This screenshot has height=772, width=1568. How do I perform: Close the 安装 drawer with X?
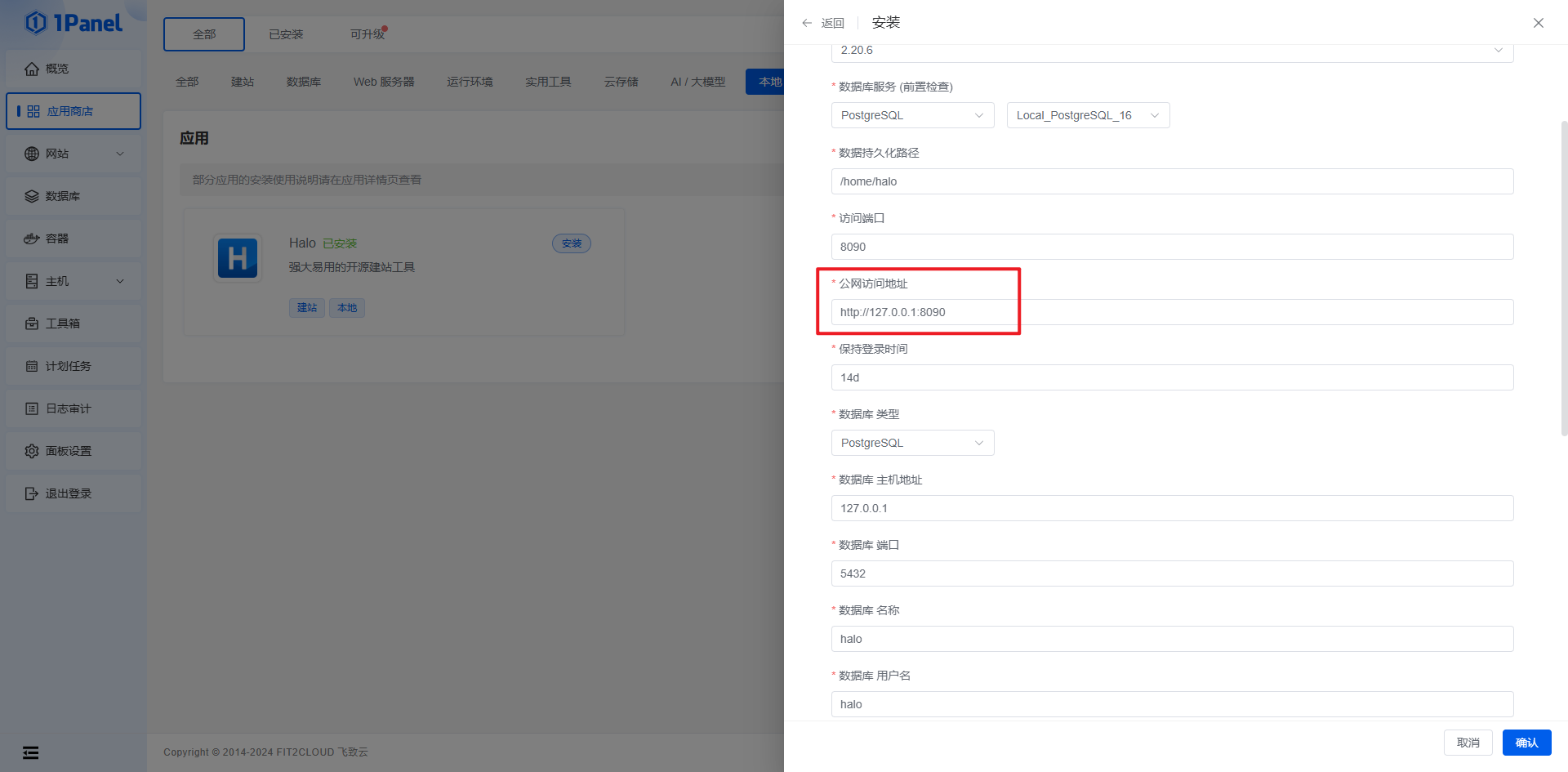(x=1539, y=23)
